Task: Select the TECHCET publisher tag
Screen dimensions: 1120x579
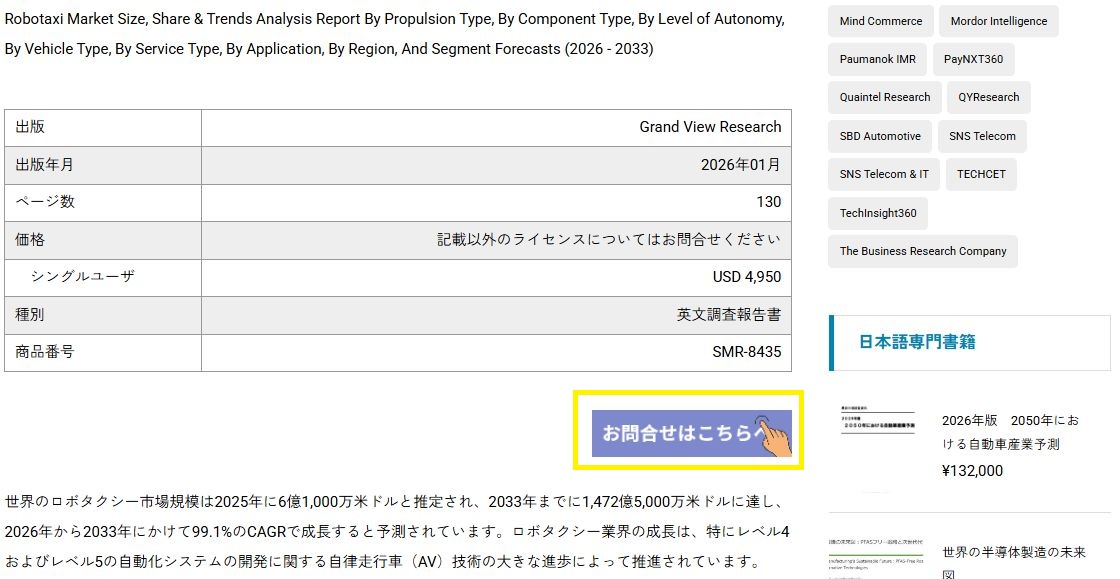Action: tap(980, 174)
